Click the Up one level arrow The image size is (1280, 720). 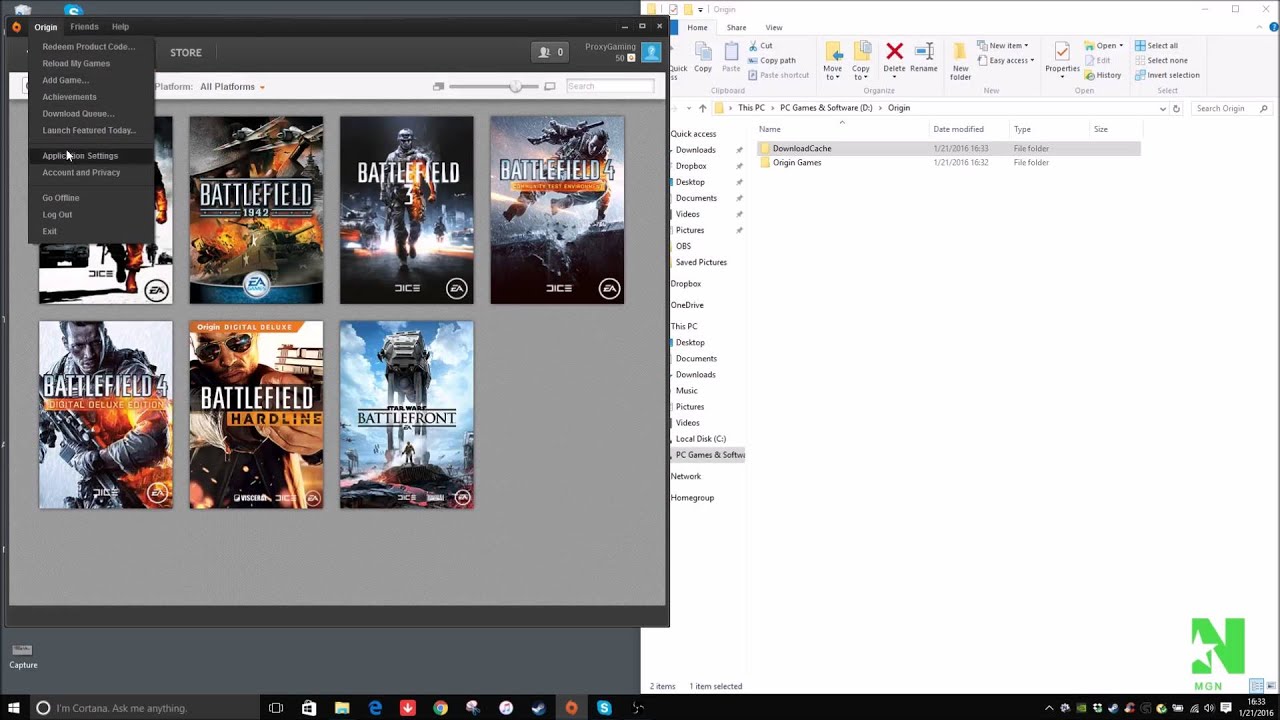(x=703, y=108)
